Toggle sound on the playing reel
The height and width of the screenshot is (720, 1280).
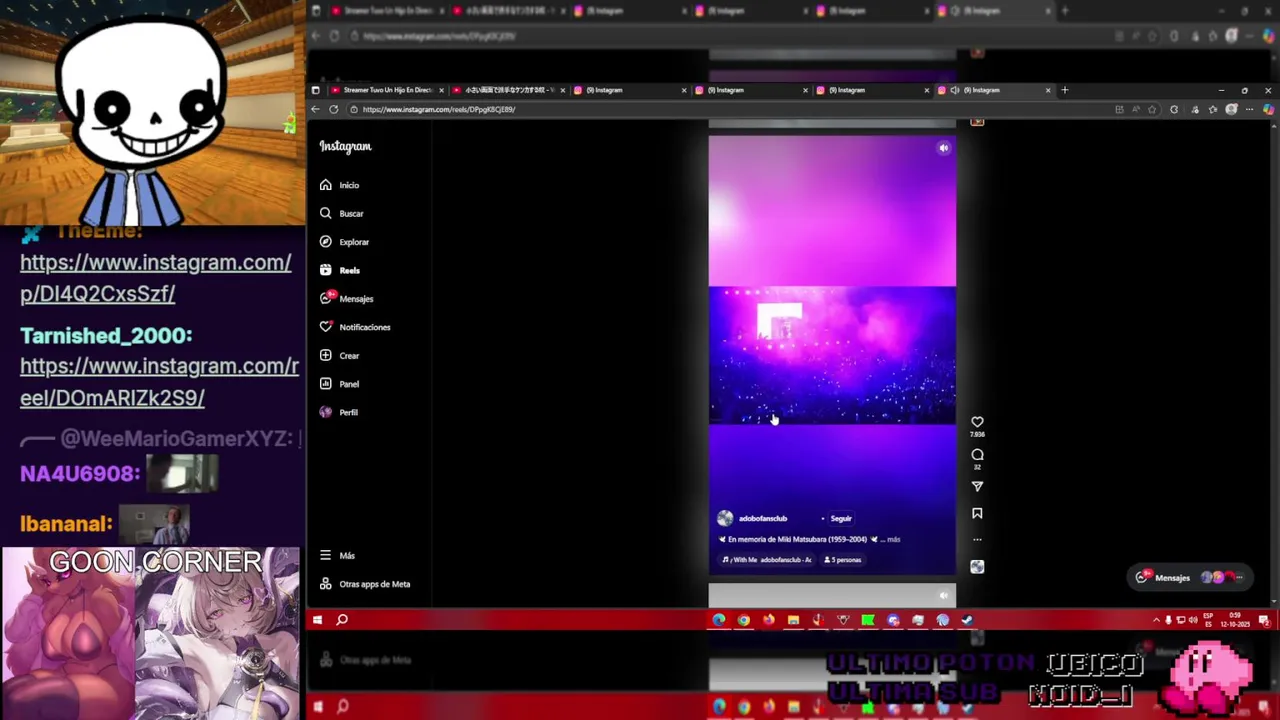point(943,148)
